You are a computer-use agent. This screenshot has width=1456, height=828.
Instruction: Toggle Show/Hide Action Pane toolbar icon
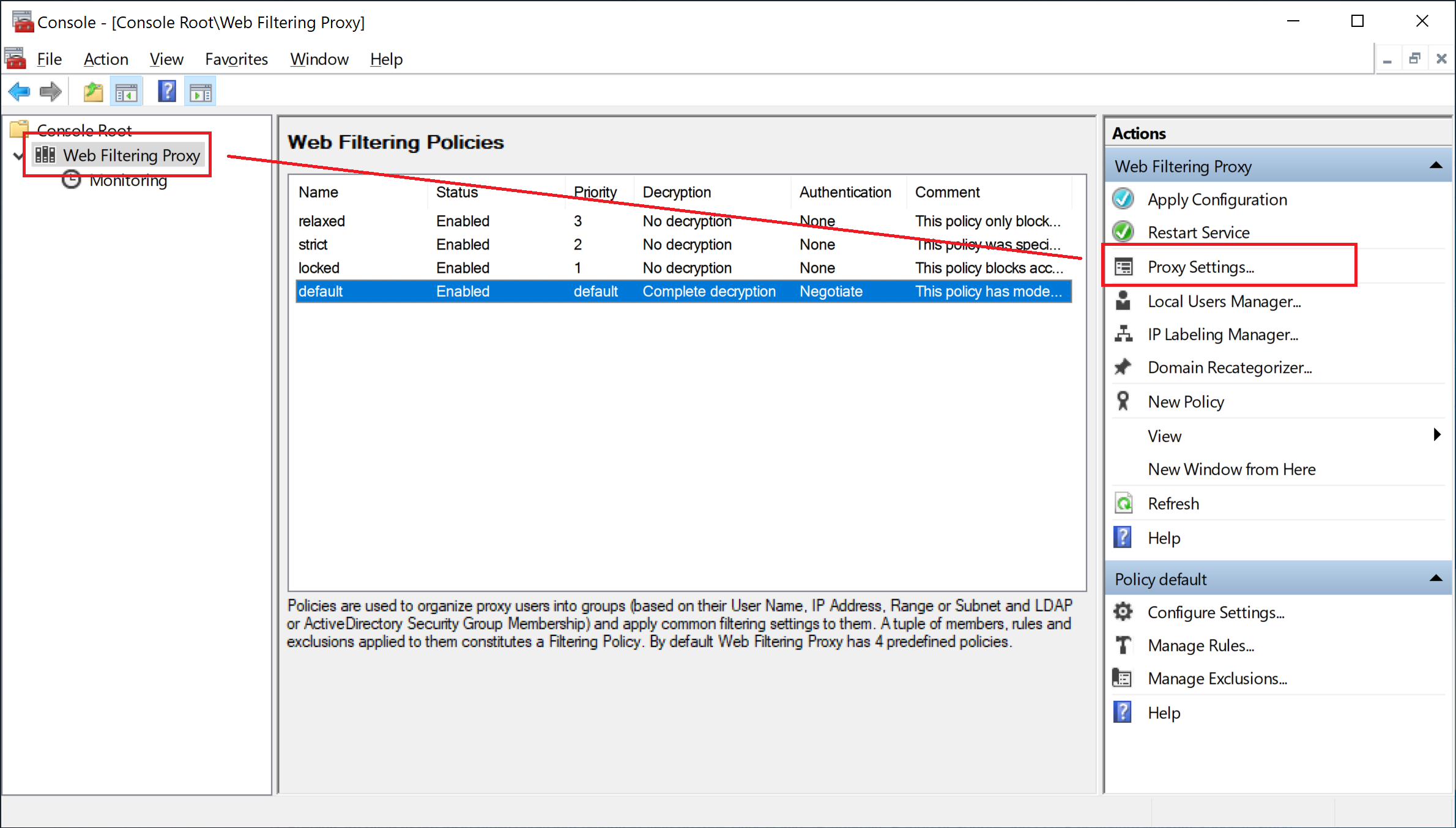point(200,92)
